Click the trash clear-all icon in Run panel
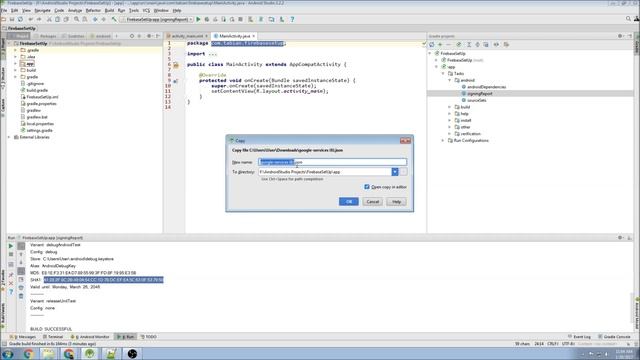This screenshot has width=640, height=360. tap(21, 296)
